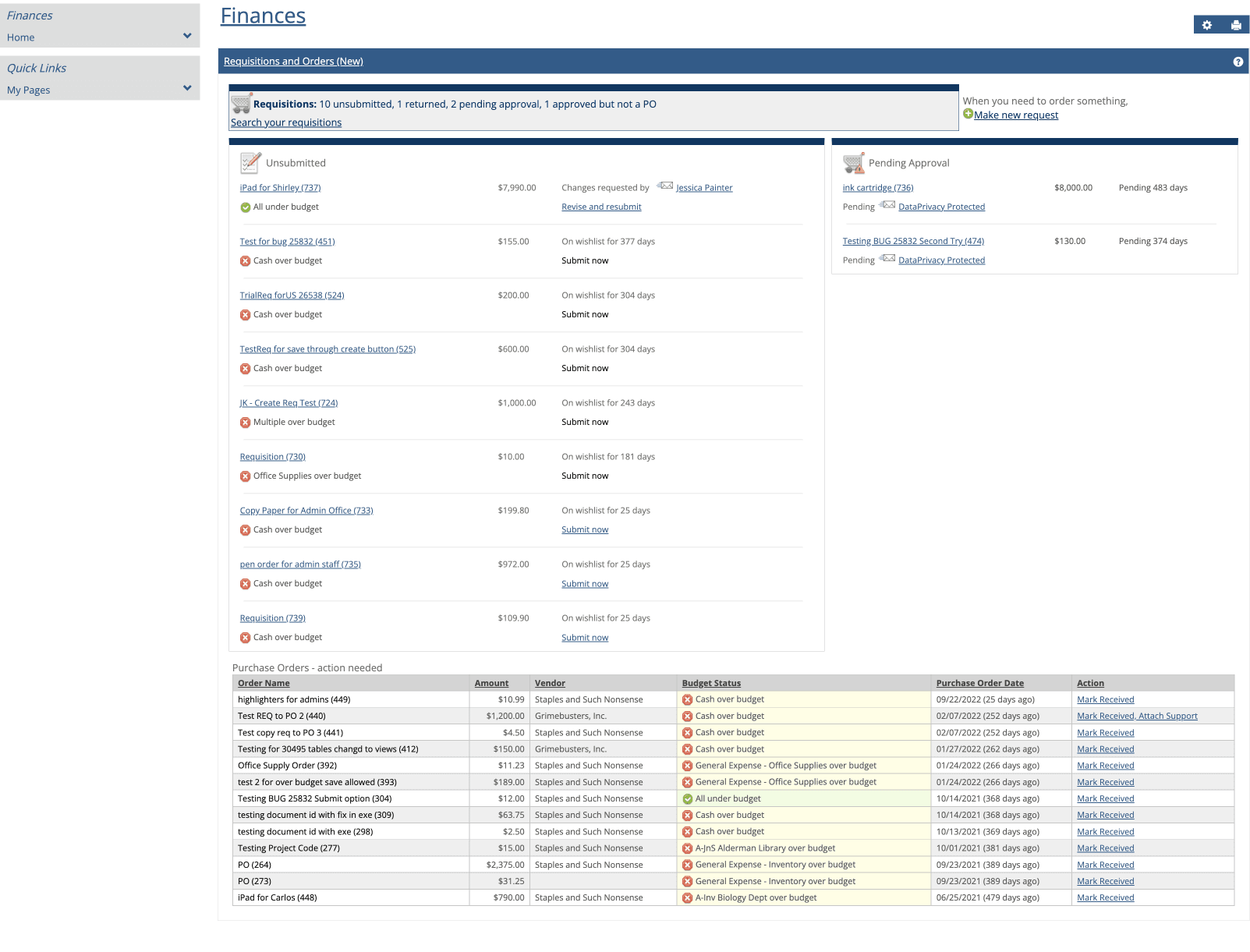Image resolution: width=1250 pixels, height=952 pixels.
Task: Mark Received for Office Supply Order (392)
Action: pos(1105,766)
